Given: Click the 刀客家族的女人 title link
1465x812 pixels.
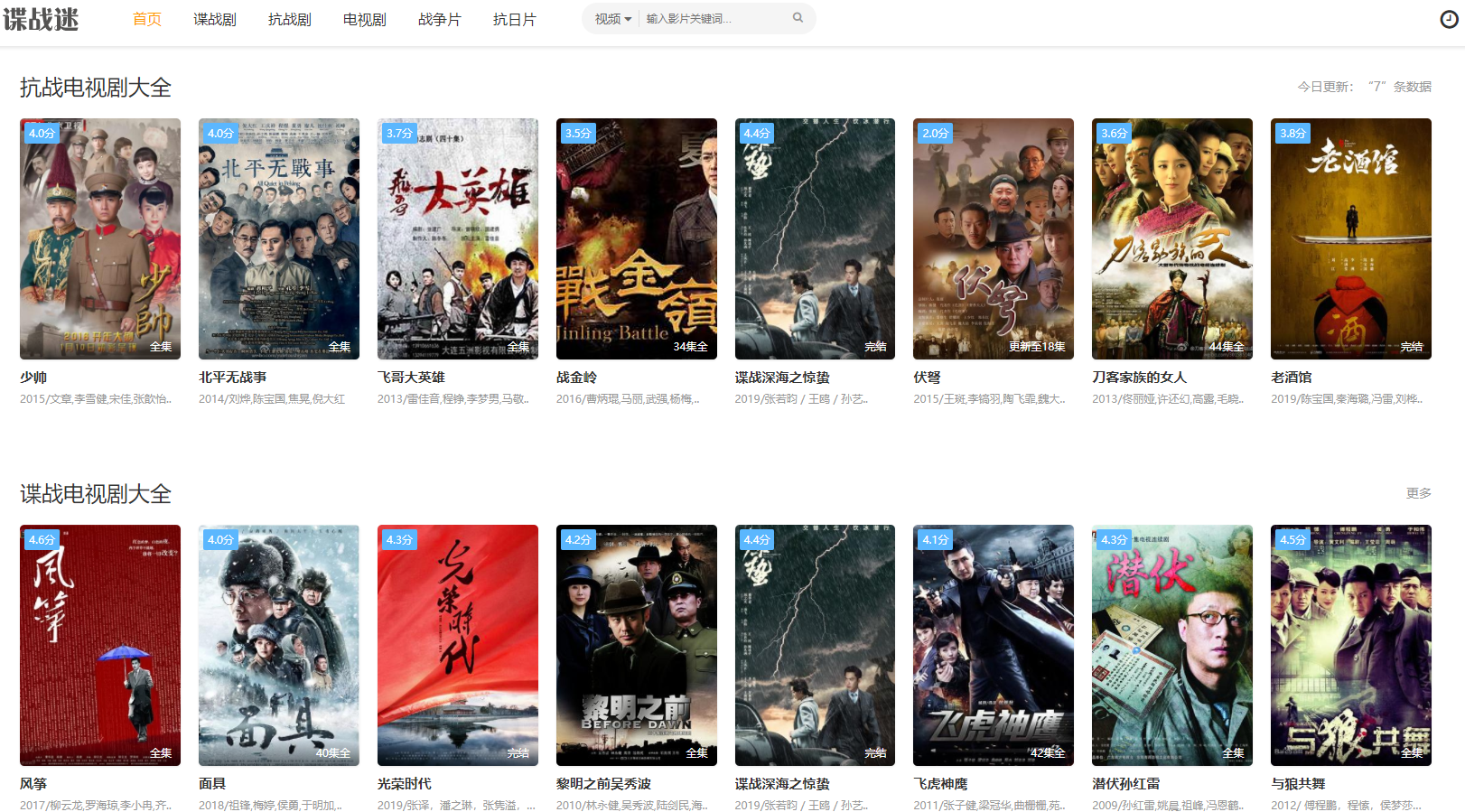Looking at the screenshot, I should 1140,378.
